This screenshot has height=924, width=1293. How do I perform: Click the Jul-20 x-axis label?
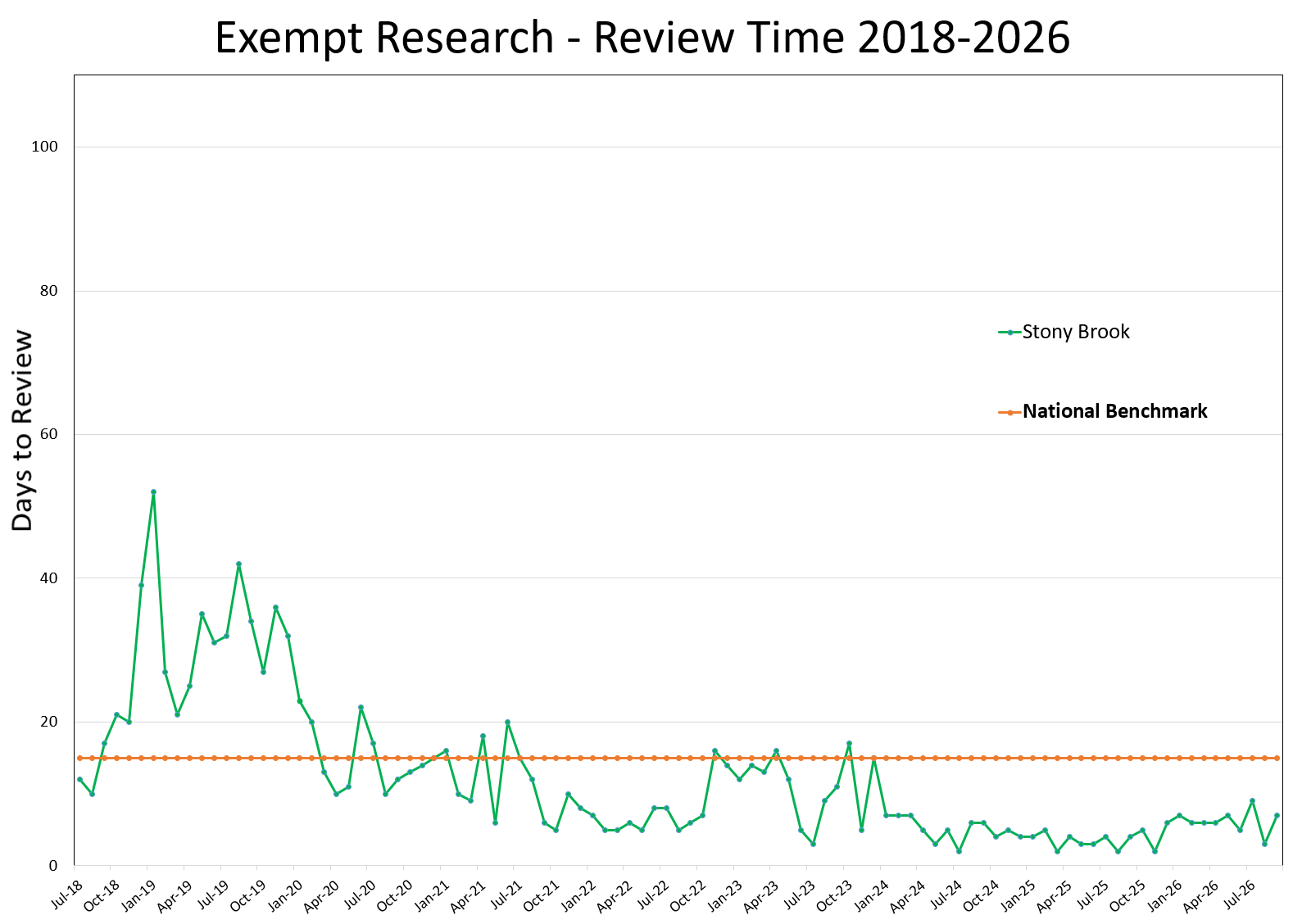360,894
